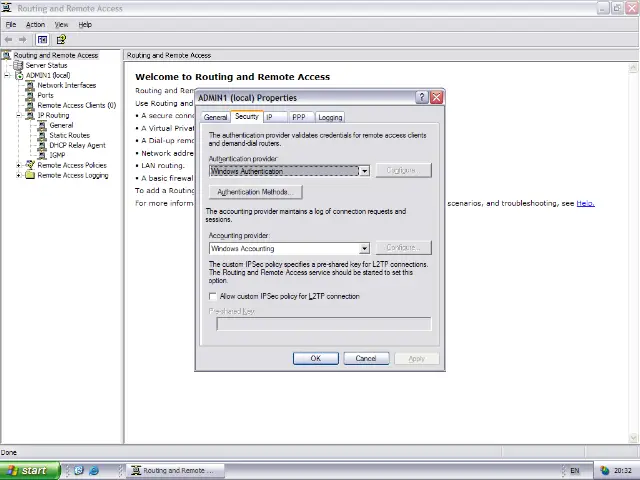Click the IP Routing node icon
The height and width of the screenshot is (480, 640).
coord(30,116)
